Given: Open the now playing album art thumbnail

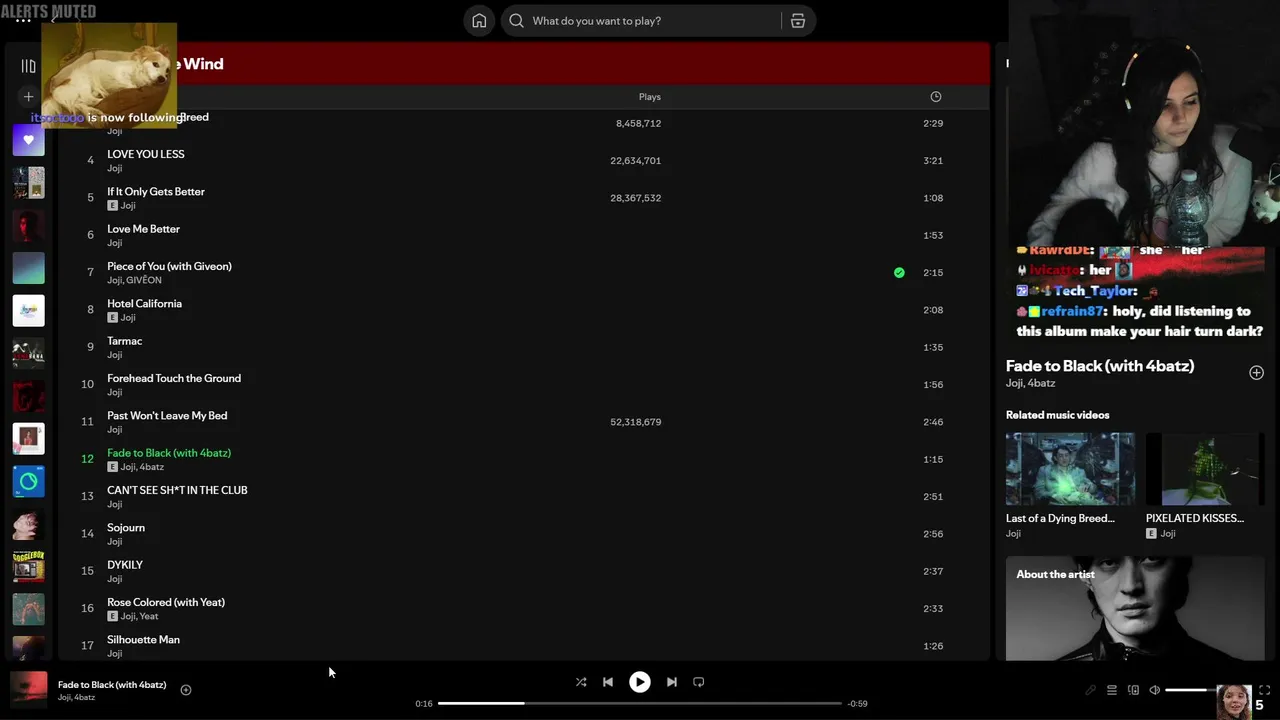Looking at the screenshot, I should [28, 690].
